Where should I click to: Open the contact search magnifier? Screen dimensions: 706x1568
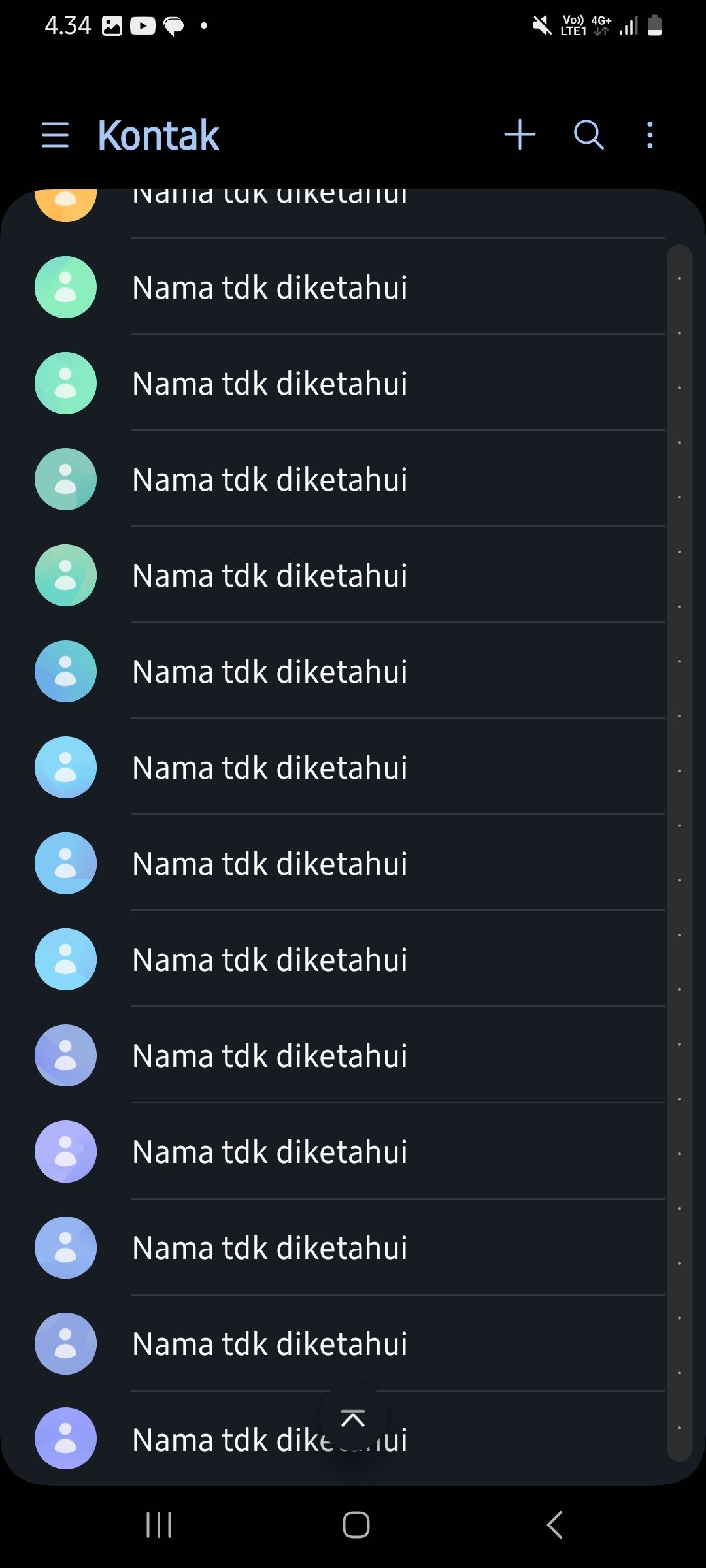point(588,135)
